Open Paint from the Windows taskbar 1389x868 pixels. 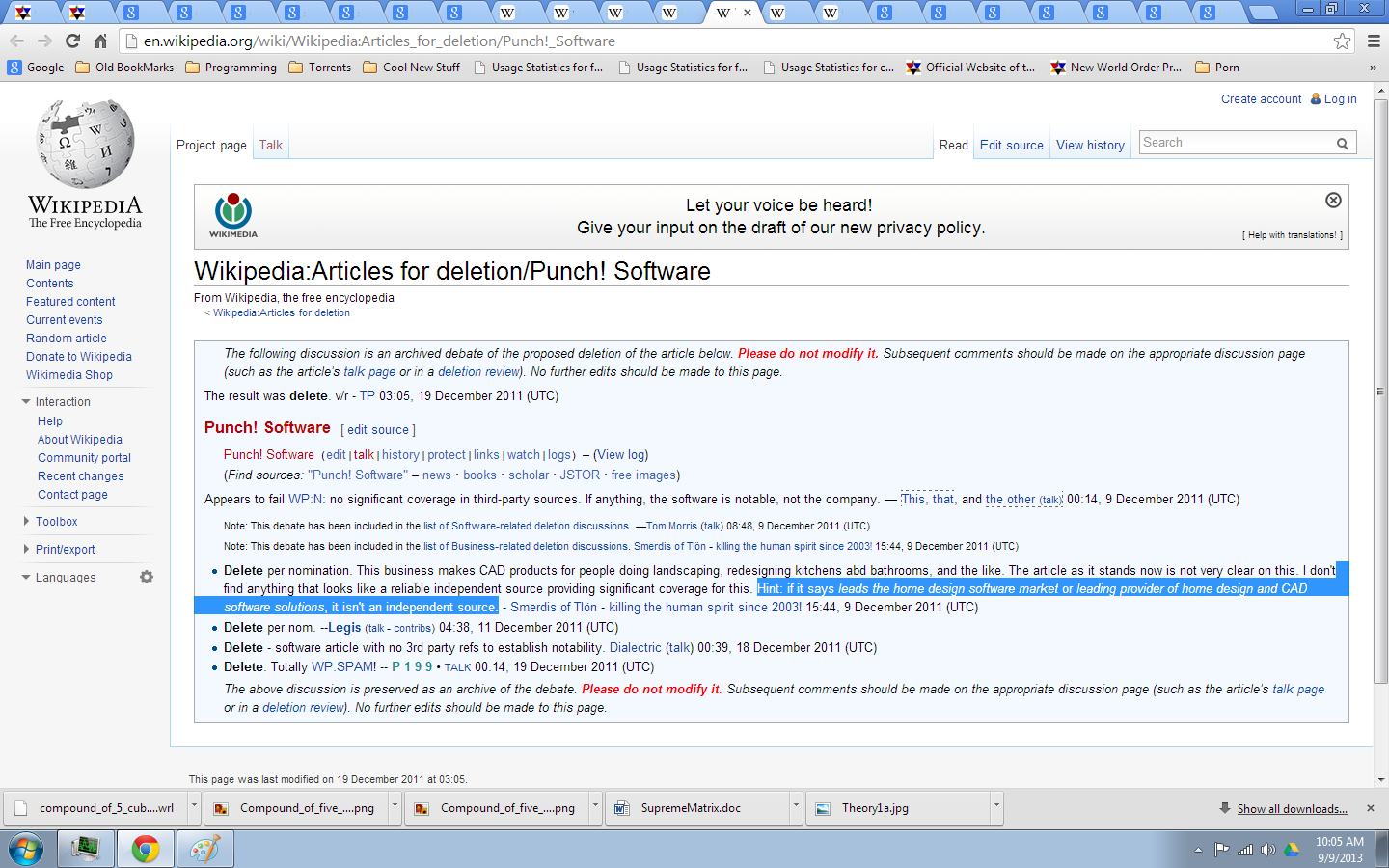coord(204,850)
